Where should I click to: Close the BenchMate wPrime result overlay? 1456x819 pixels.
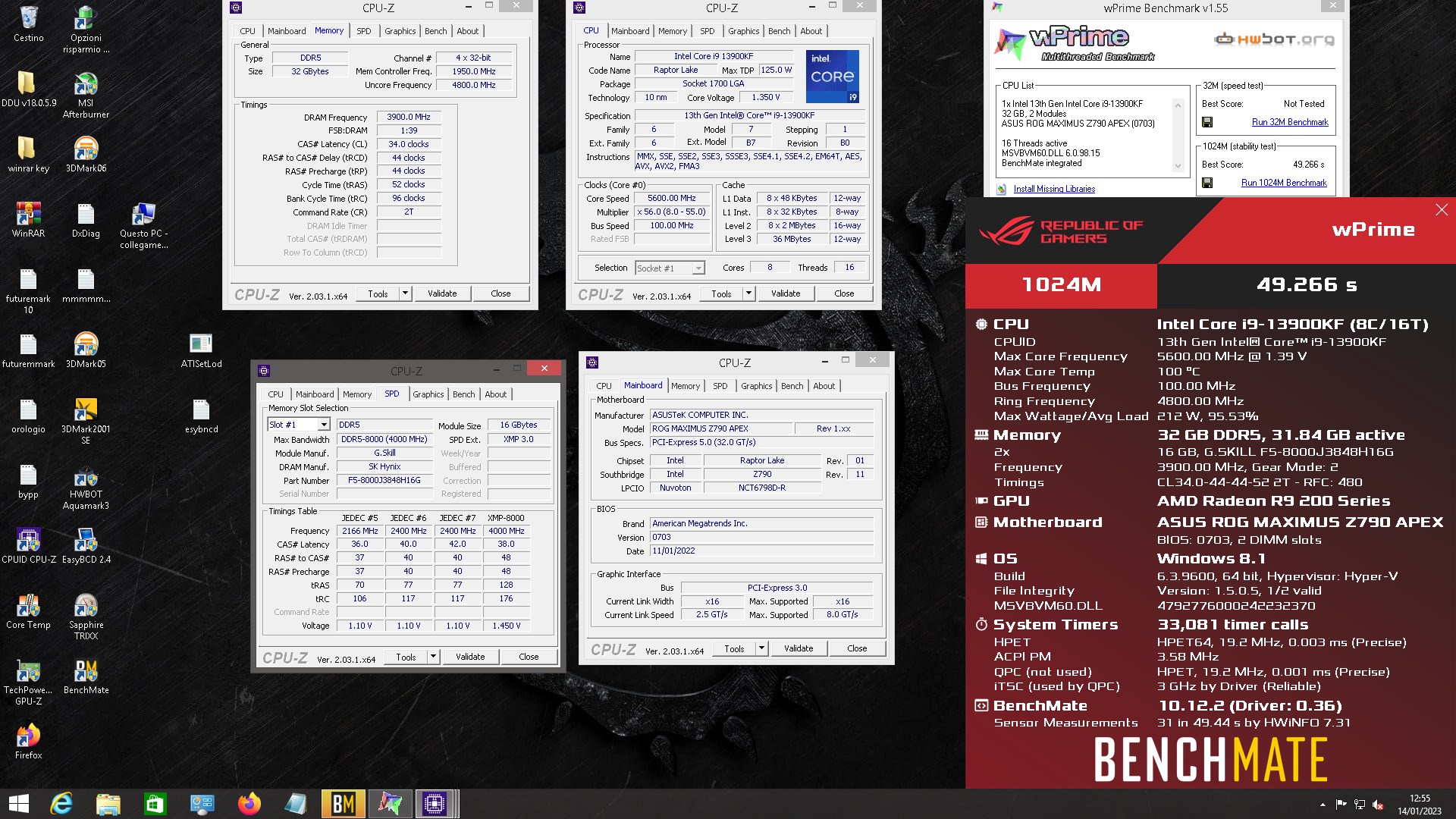point(1442,210)
